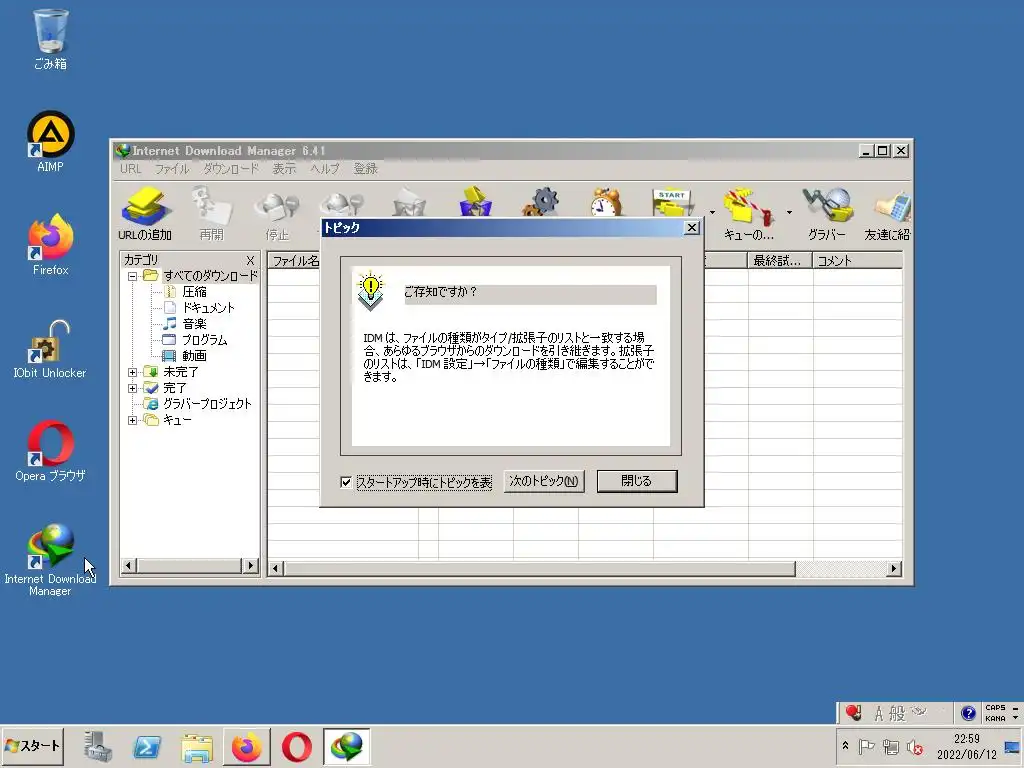Image resolution: width=1024 pixels, height=768 pixels.
Task: Select the Internet Download Manager desktop icon
Action: 50,560
